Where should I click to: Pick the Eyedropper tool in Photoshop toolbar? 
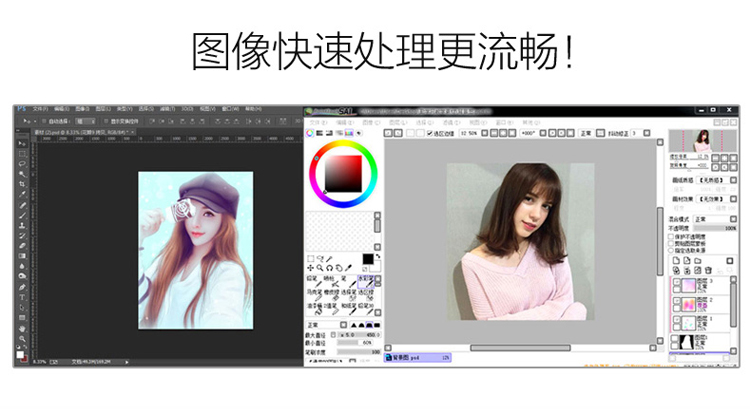point(22,194)
